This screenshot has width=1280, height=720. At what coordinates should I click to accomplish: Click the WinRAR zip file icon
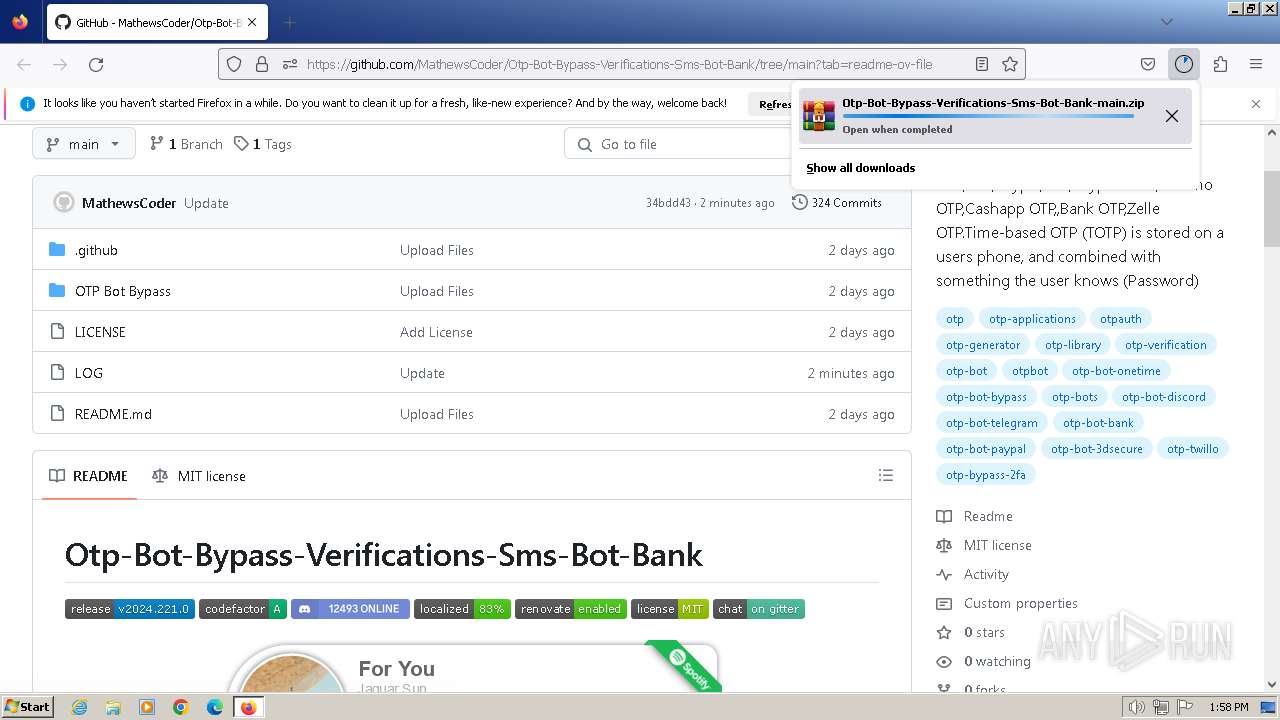tap(819, 116)
